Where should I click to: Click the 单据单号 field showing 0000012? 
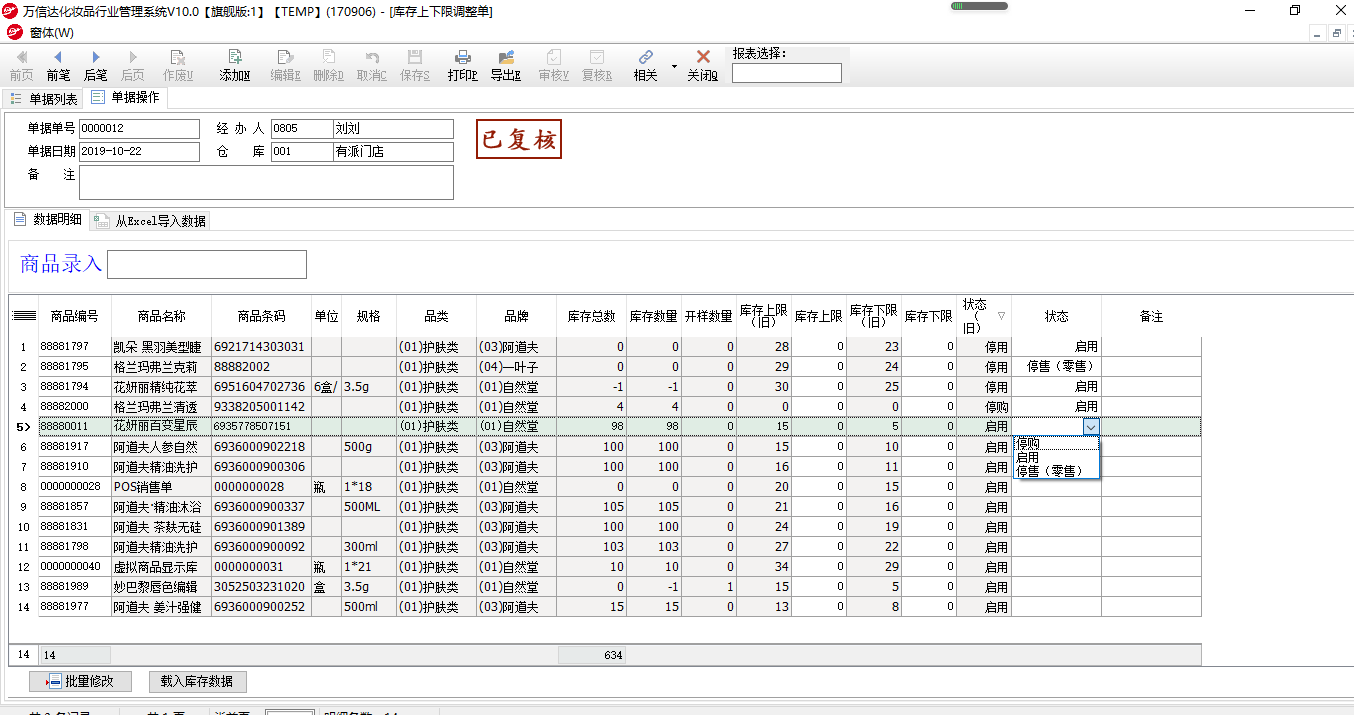(x=139, y=129)
